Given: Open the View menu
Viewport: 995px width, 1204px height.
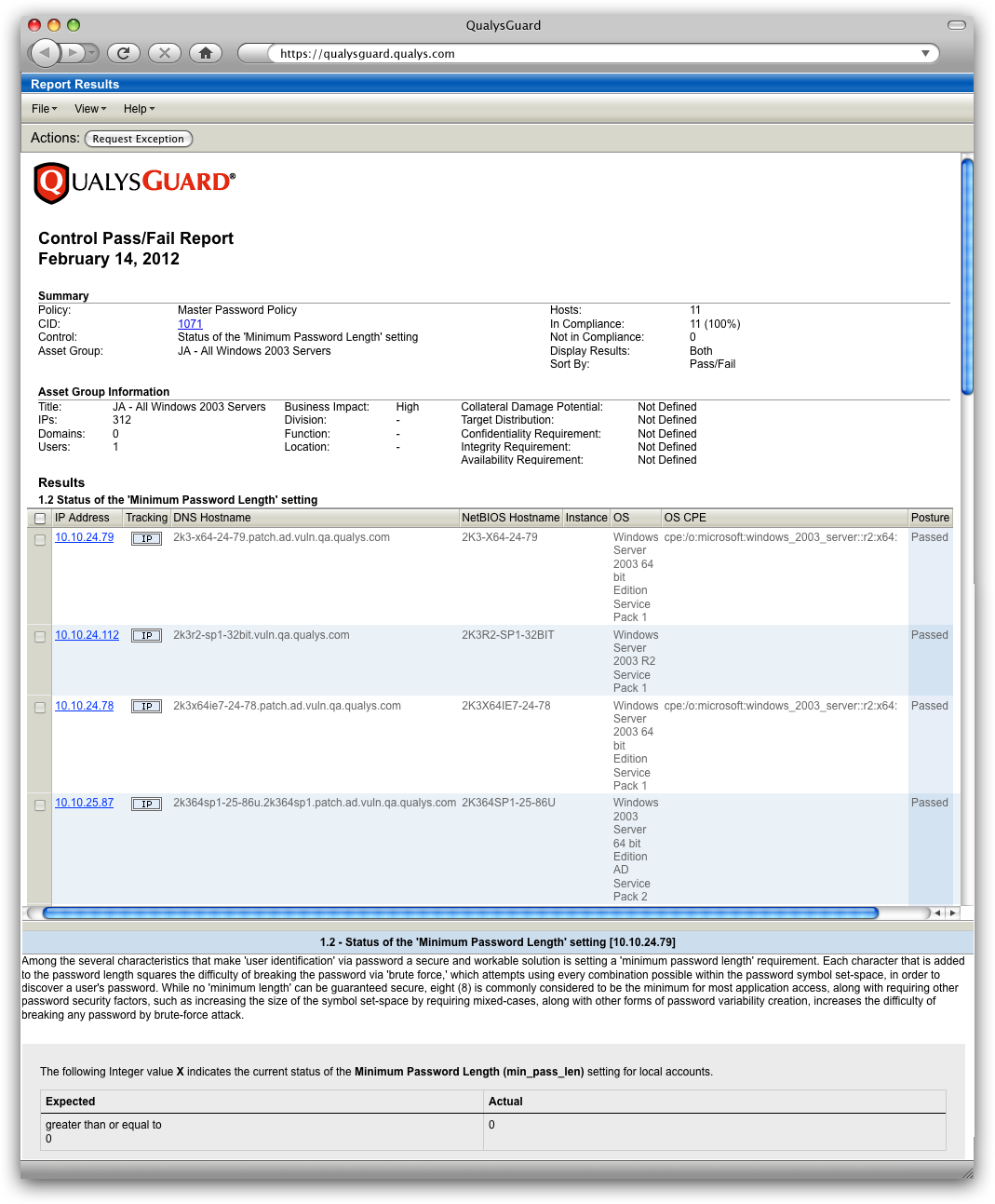Looking at the screenshot, I should (90, 109).
